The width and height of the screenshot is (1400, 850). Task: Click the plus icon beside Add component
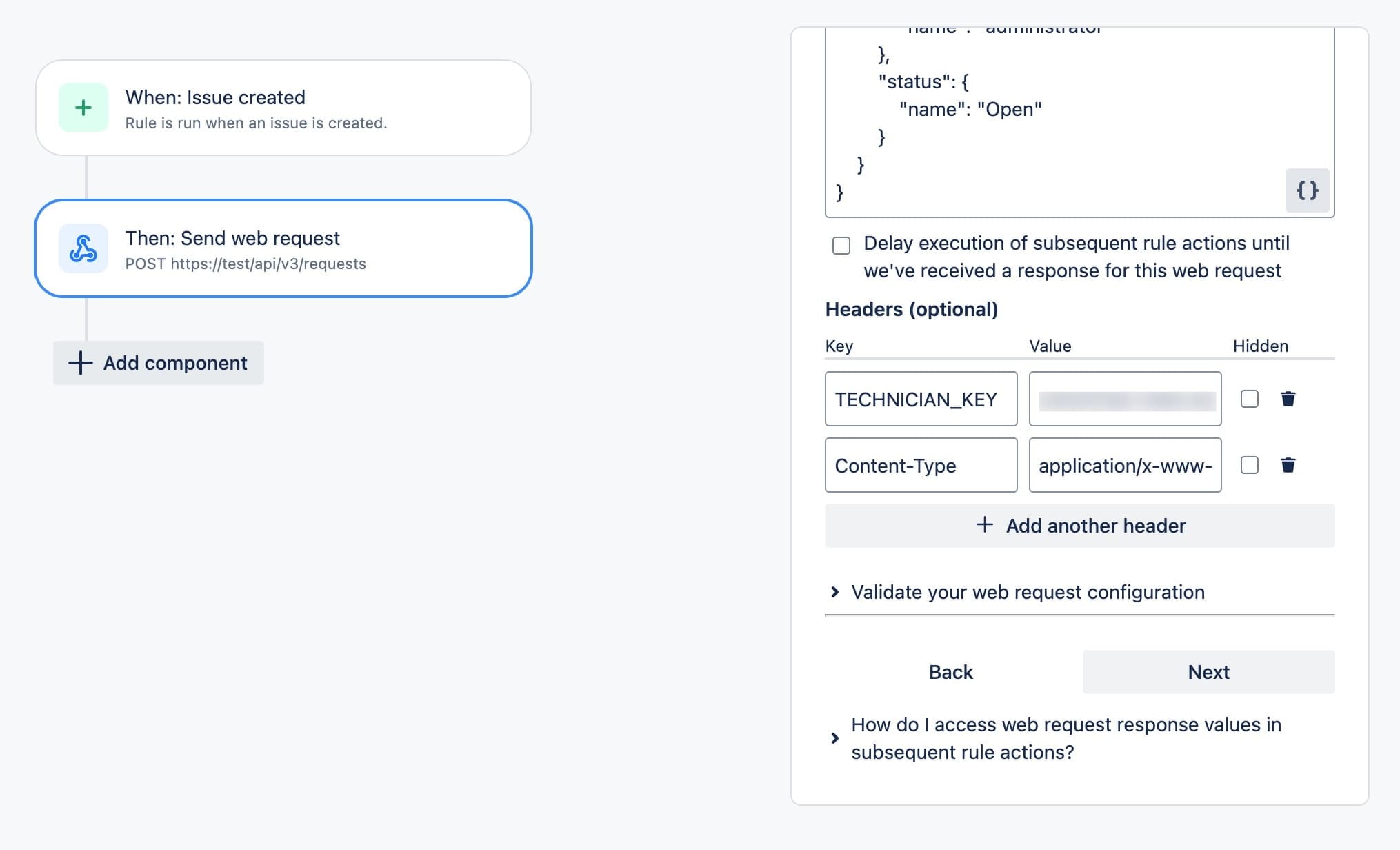[81, 363]
